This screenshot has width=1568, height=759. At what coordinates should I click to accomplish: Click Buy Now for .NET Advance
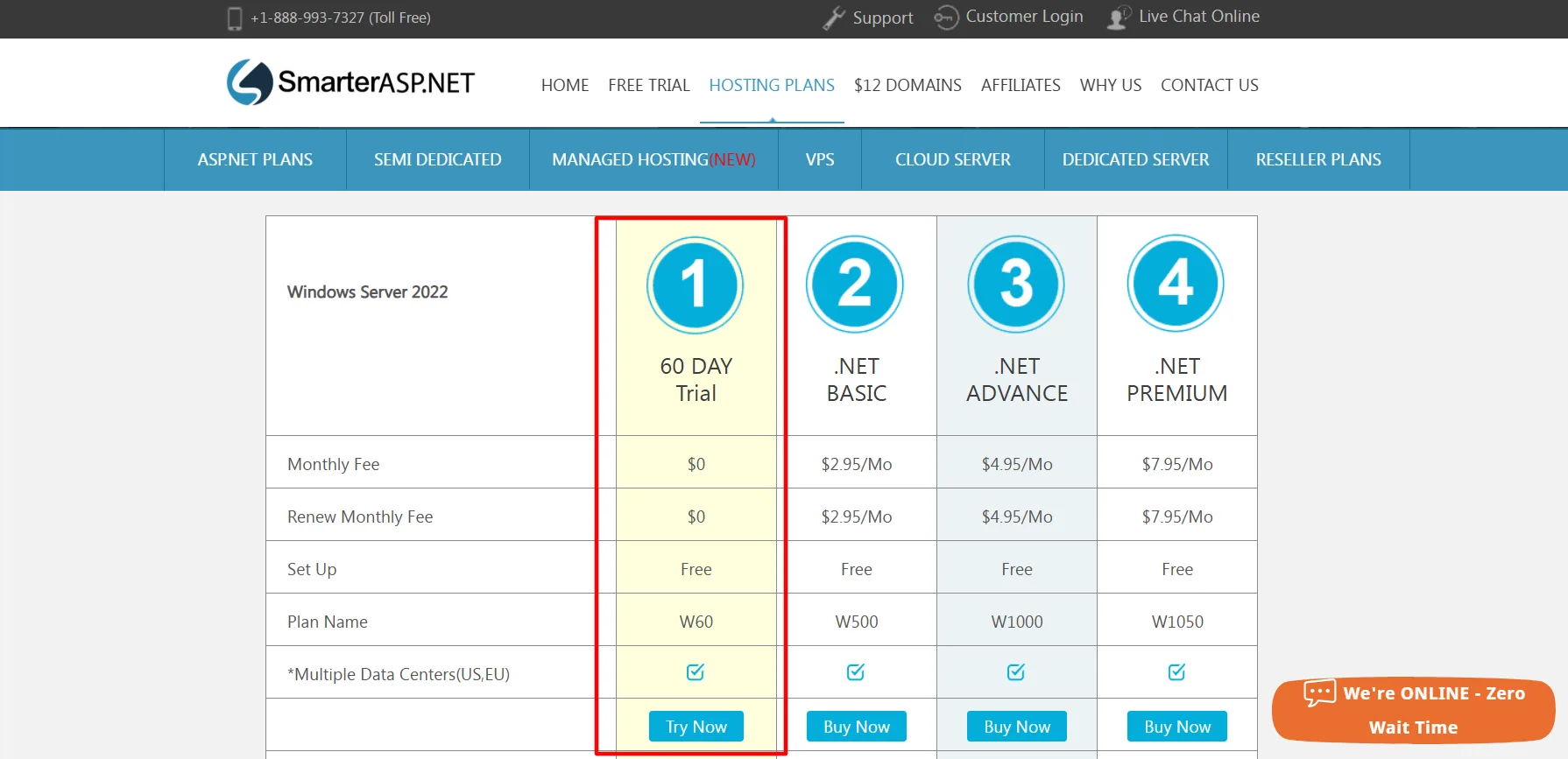(x=1017, y=727)
